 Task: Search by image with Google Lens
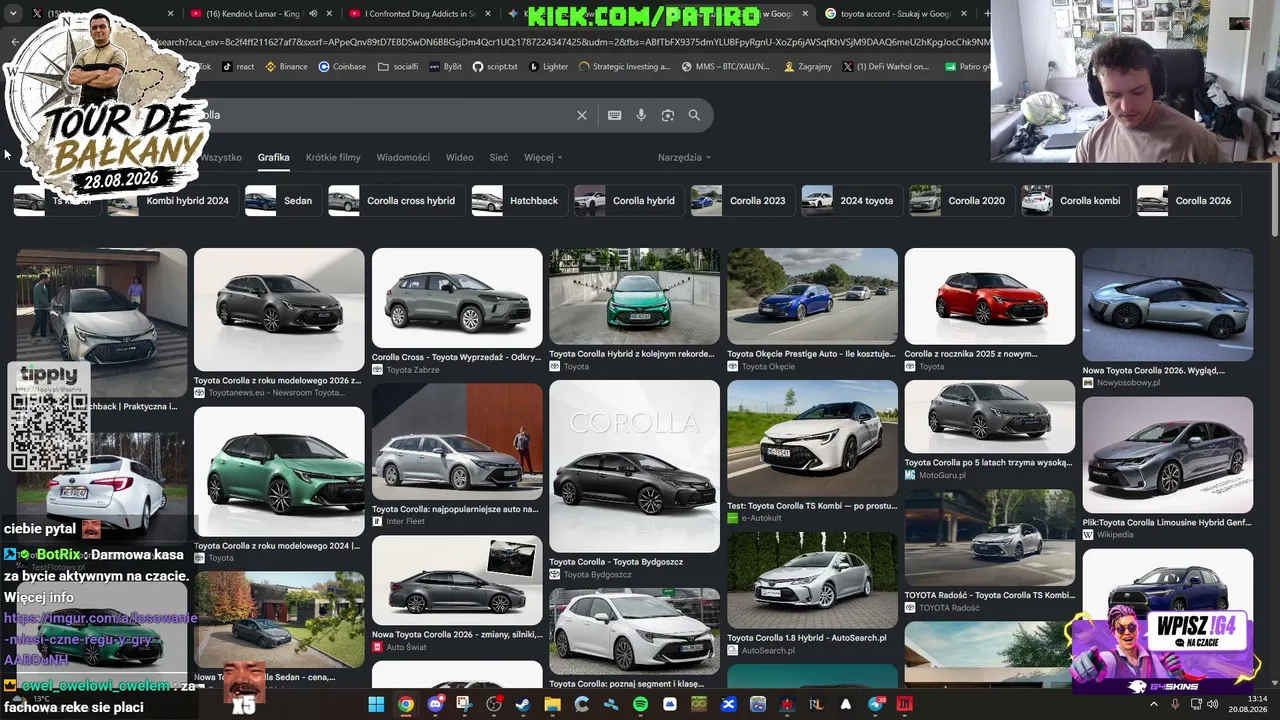coord(668,115)
